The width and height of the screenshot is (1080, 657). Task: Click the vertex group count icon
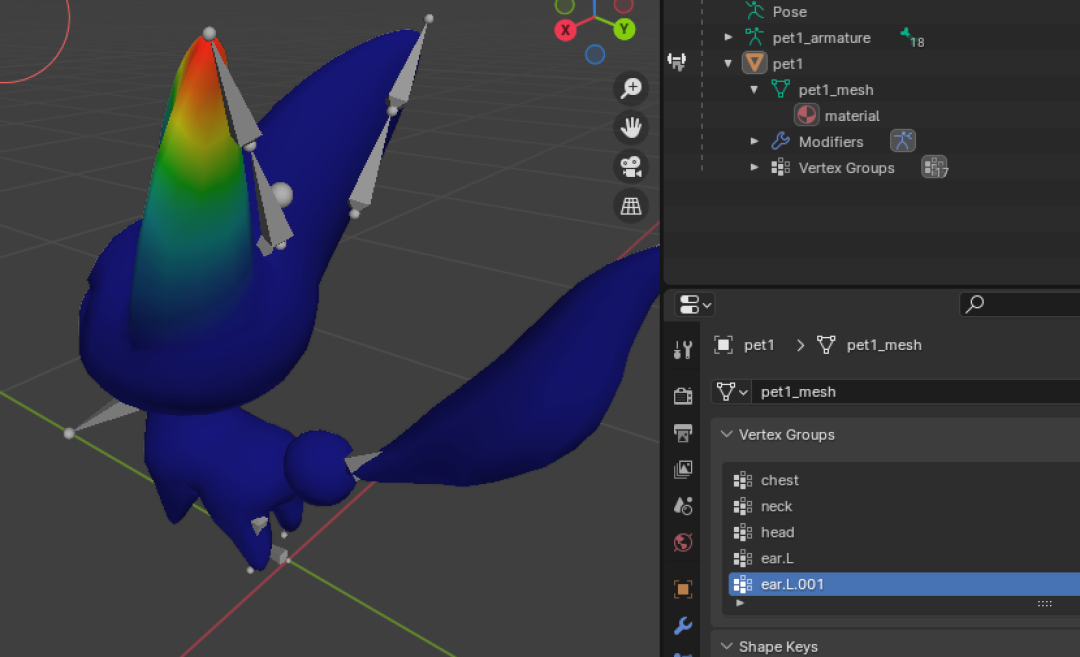point(935,167)
